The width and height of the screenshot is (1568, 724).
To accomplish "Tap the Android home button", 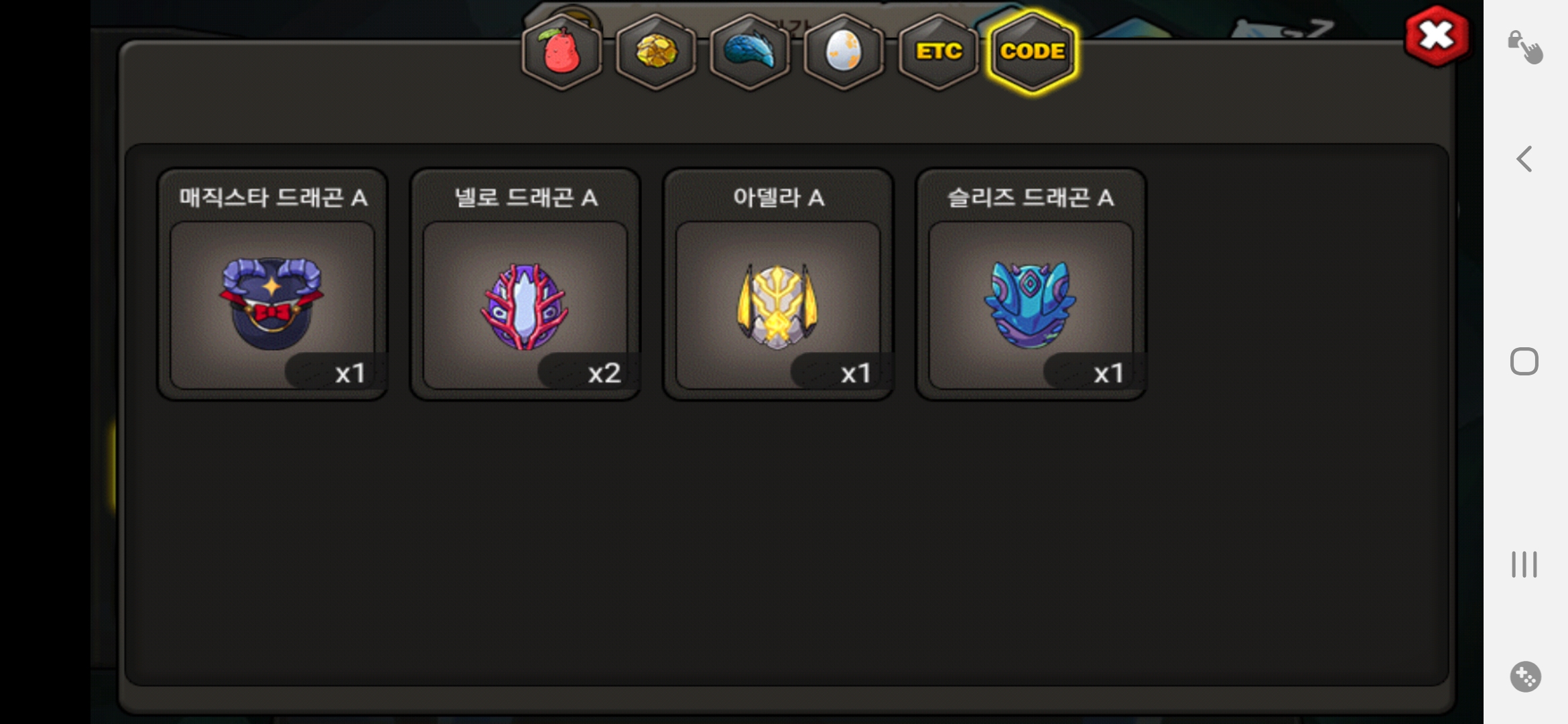I will point(1524,361).
